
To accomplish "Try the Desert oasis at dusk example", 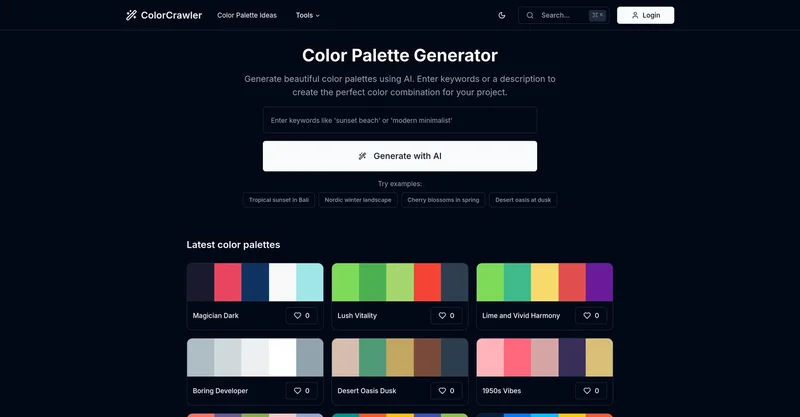I will click(x=523, y=200).
